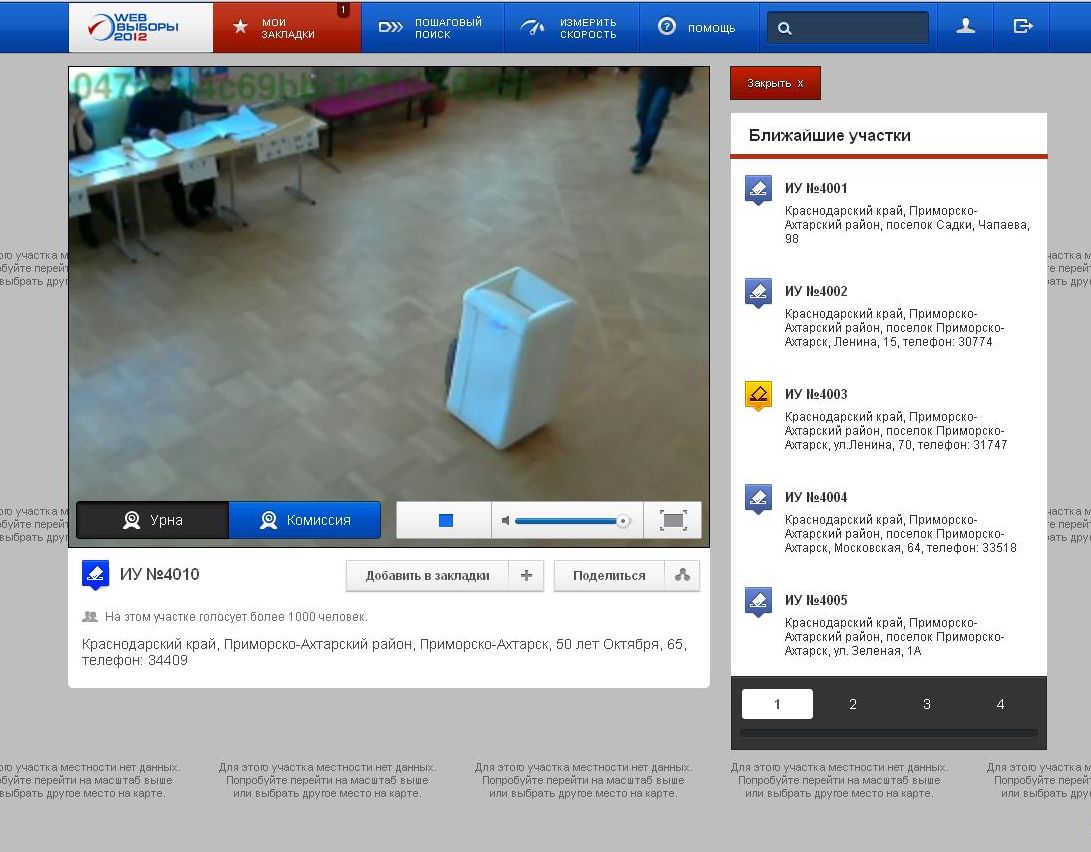Adjust the volume slider
This screenshot has width=1091, height=852.
571,520
